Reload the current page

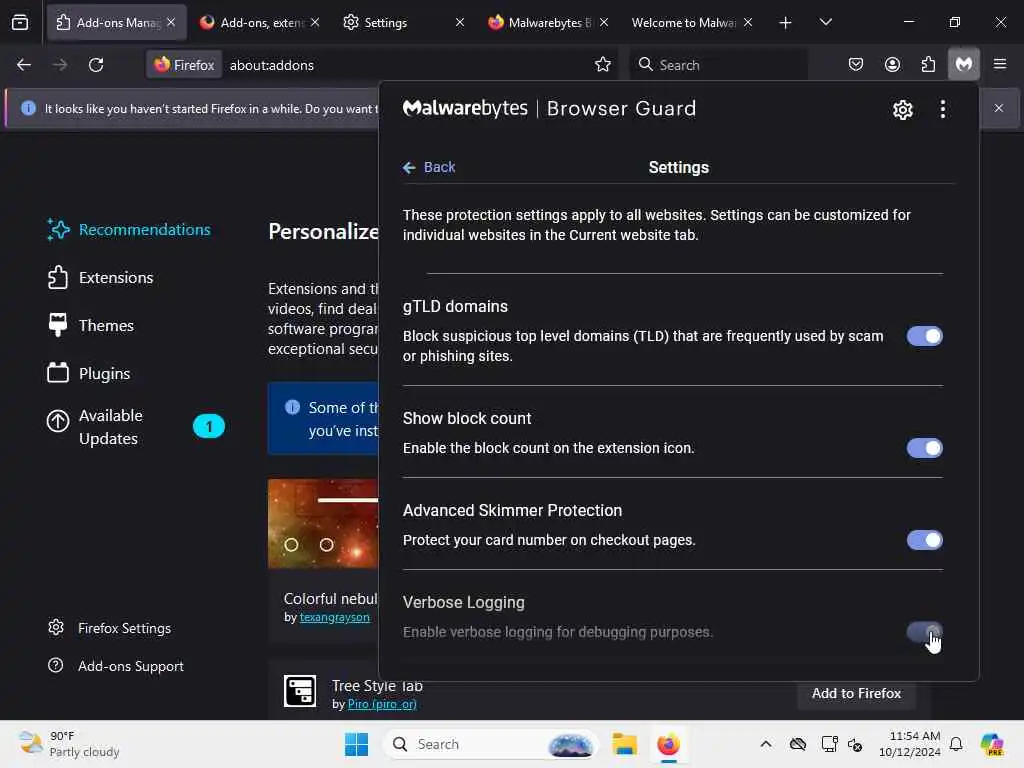96,65
